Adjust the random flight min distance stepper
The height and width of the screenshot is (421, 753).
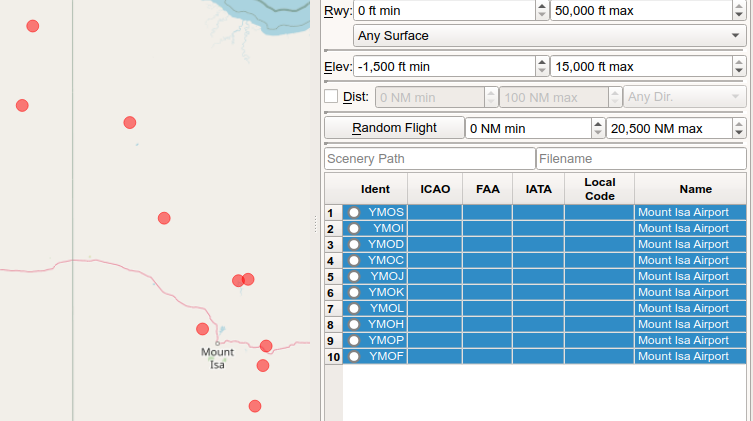coord(598,128)
